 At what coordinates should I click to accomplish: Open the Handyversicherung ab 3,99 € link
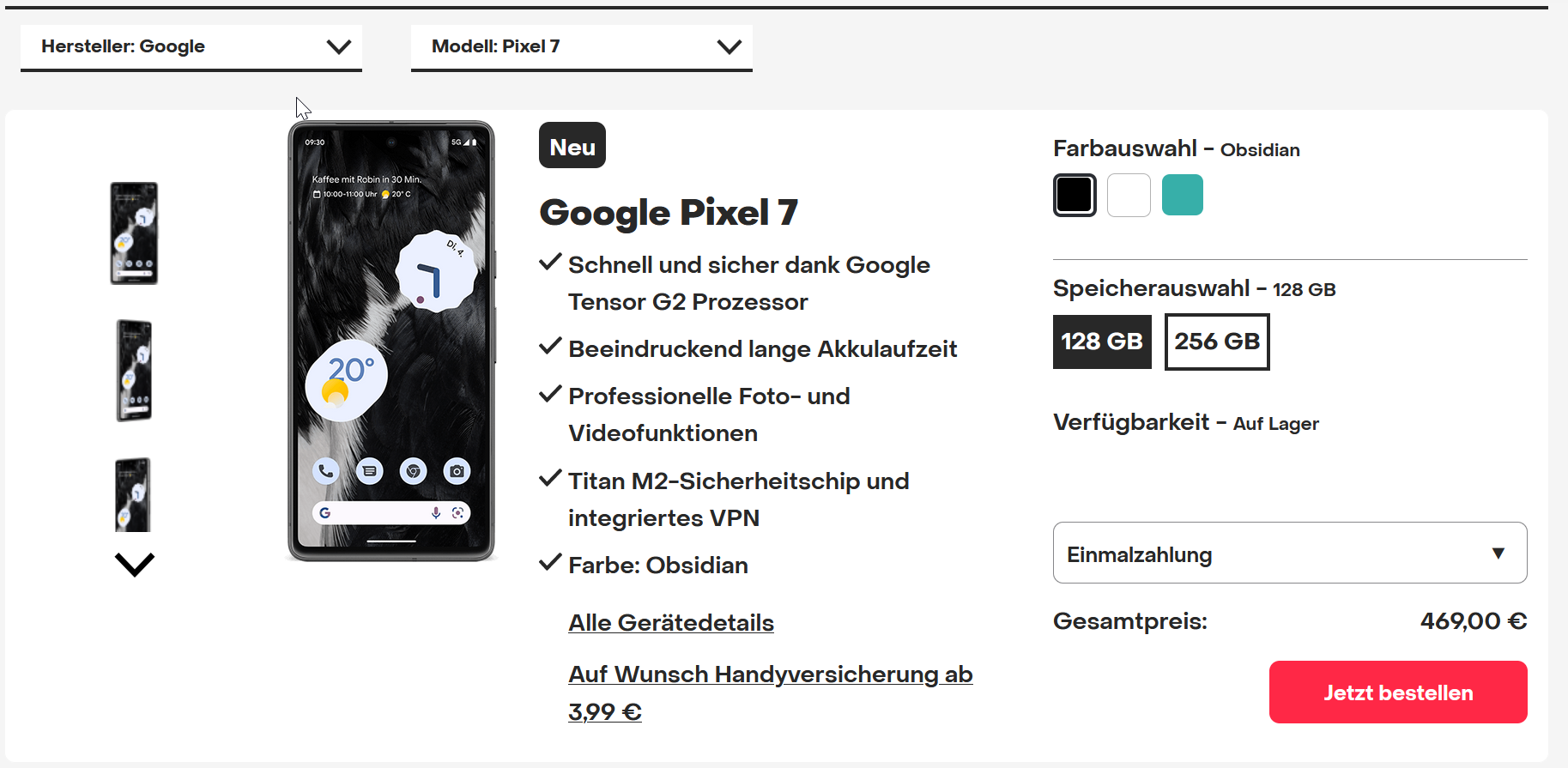click(770, 692)
